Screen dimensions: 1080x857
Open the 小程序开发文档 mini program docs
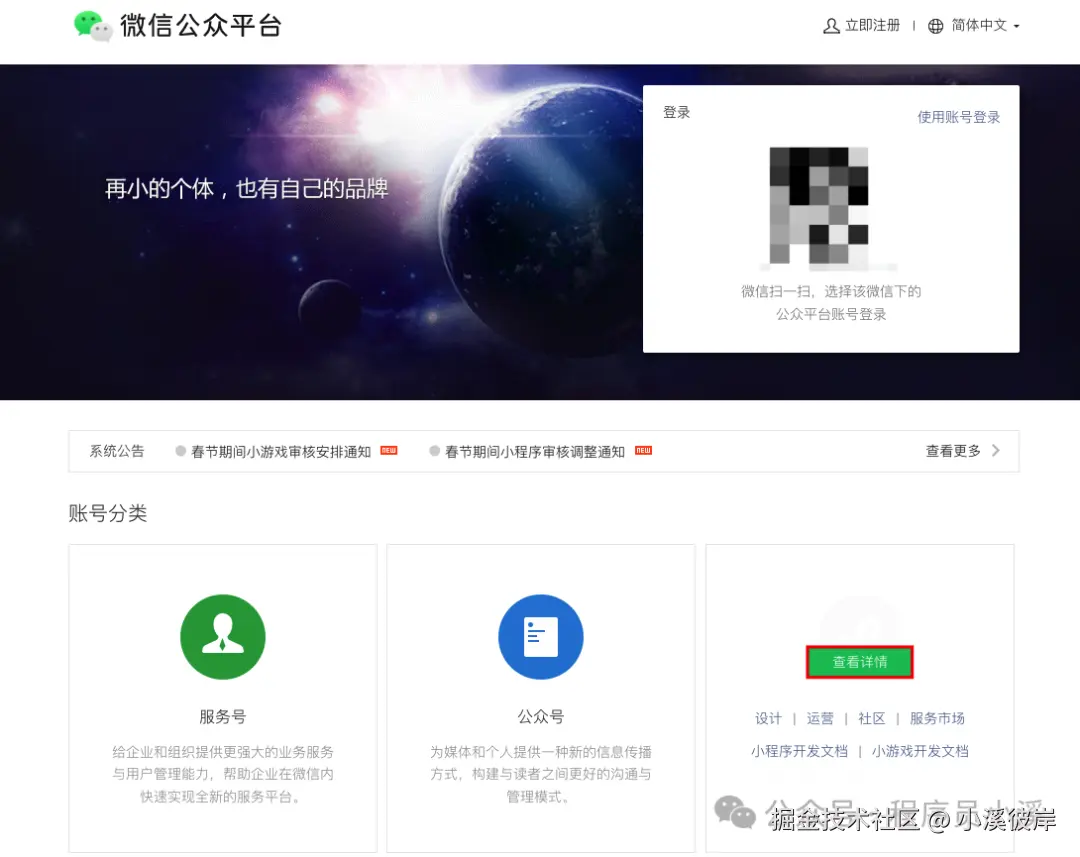point(799,750)
